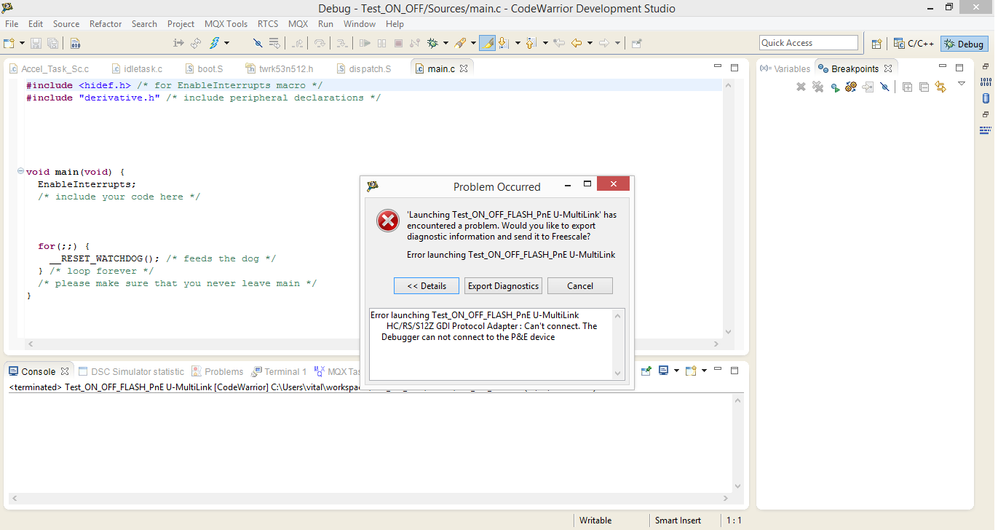Click Cancel in Problem Occurred dialog
The height and width of the screenshot is (530, 998).
tap(580, 286)
